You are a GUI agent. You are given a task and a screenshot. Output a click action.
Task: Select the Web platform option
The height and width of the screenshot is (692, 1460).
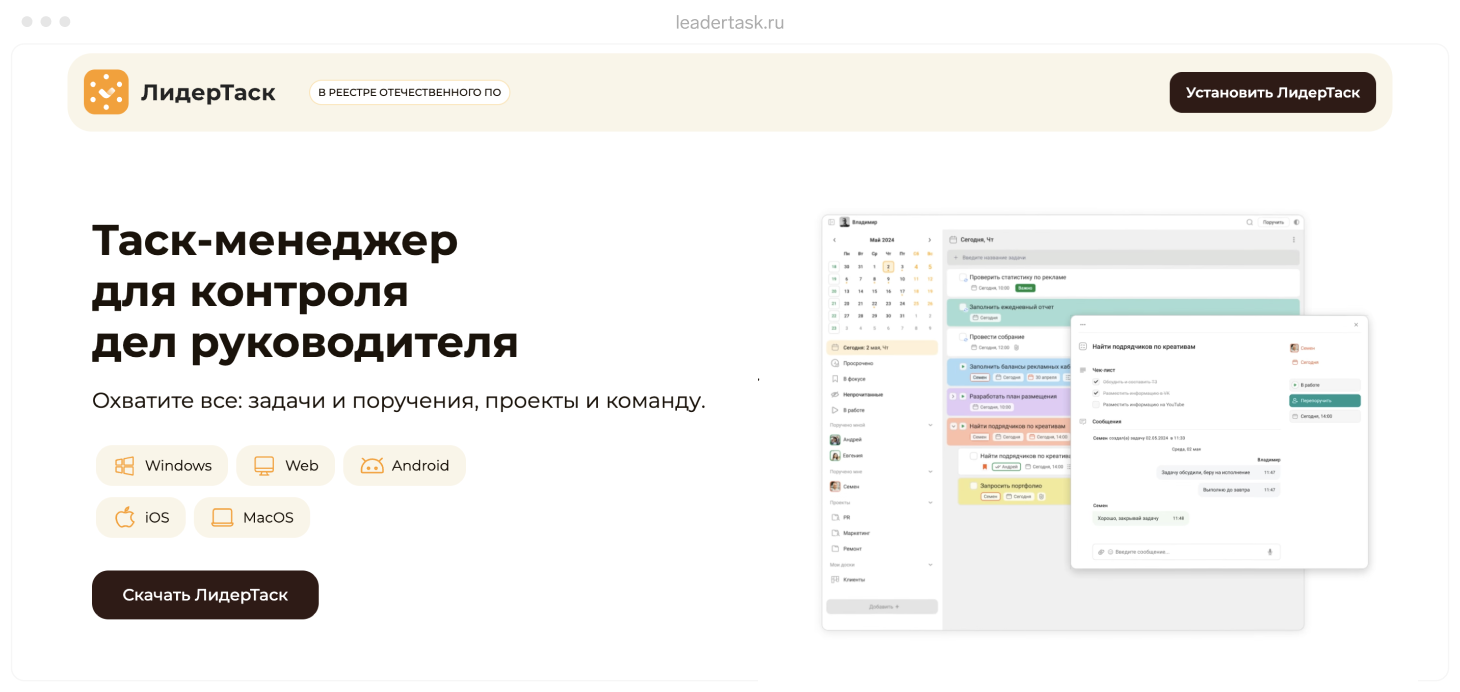pyautogui.click(x=285, y=465)
